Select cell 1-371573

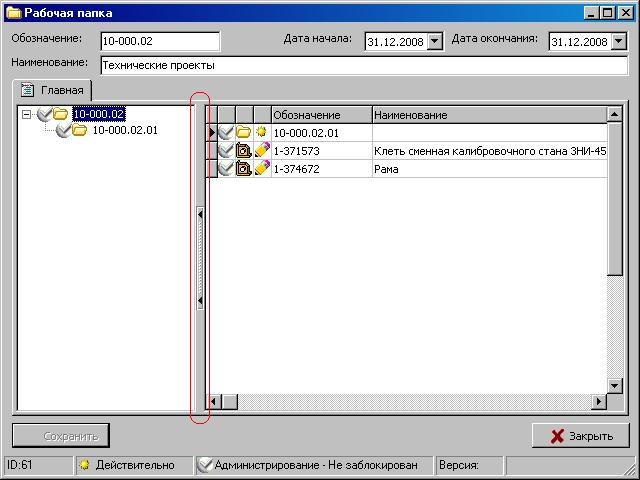[322, 151]
